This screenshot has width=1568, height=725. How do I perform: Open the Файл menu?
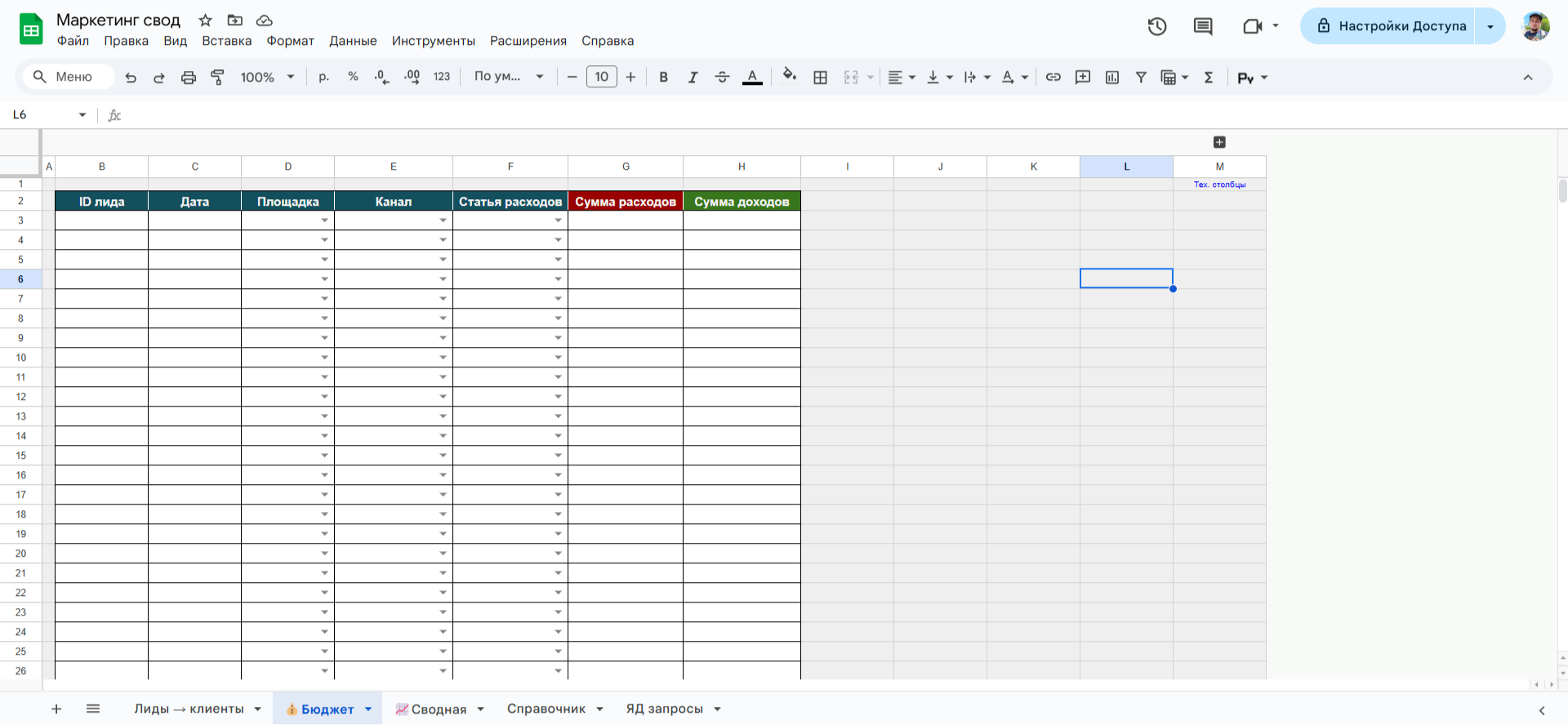click(73, 41)
